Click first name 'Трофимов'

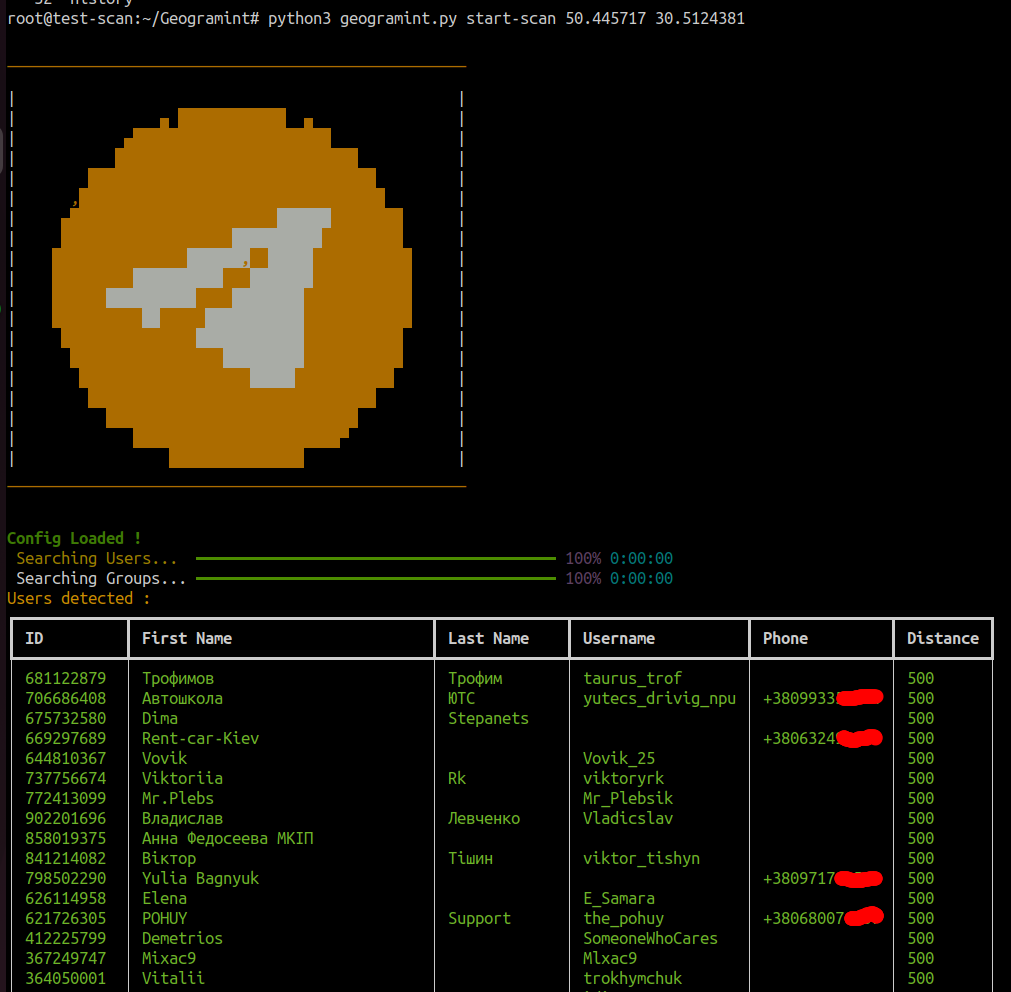pyautogui.click(x=178, y=678)
